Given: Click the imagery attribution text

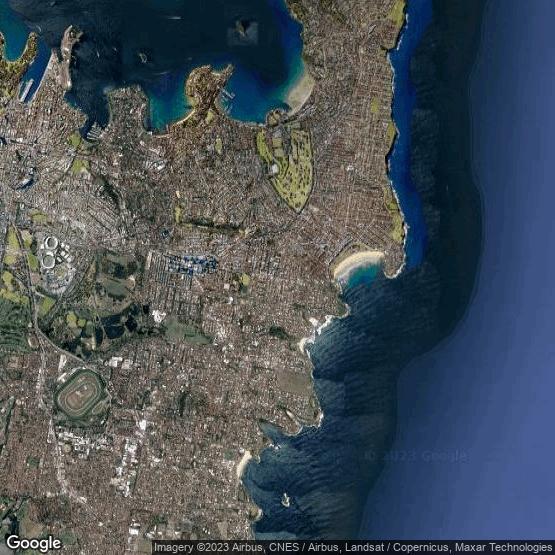Looking at the screenshot, I should pos(353,547).
